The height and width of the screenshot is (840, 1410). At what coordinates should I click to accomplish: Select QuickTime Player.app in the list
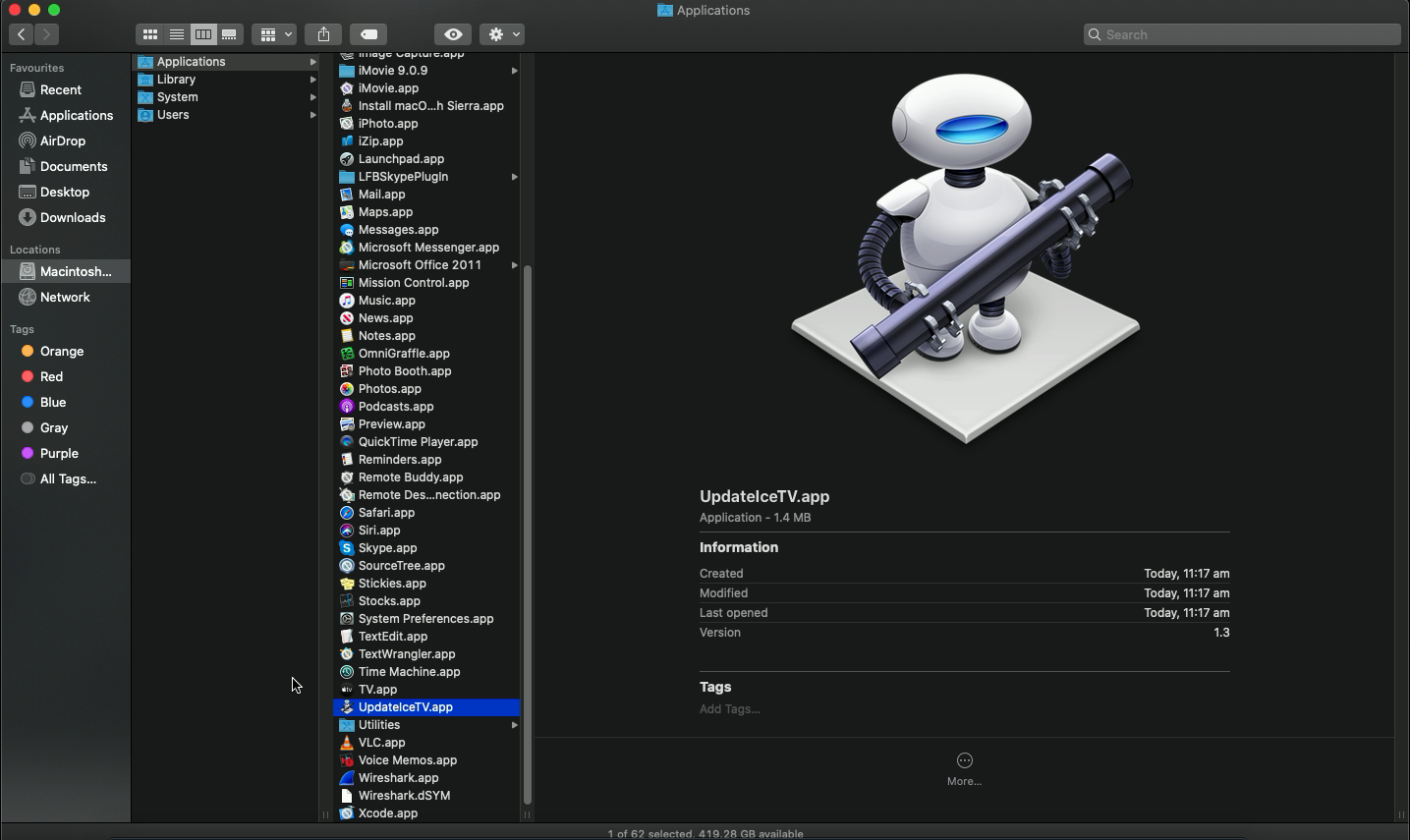click(426, 442)
